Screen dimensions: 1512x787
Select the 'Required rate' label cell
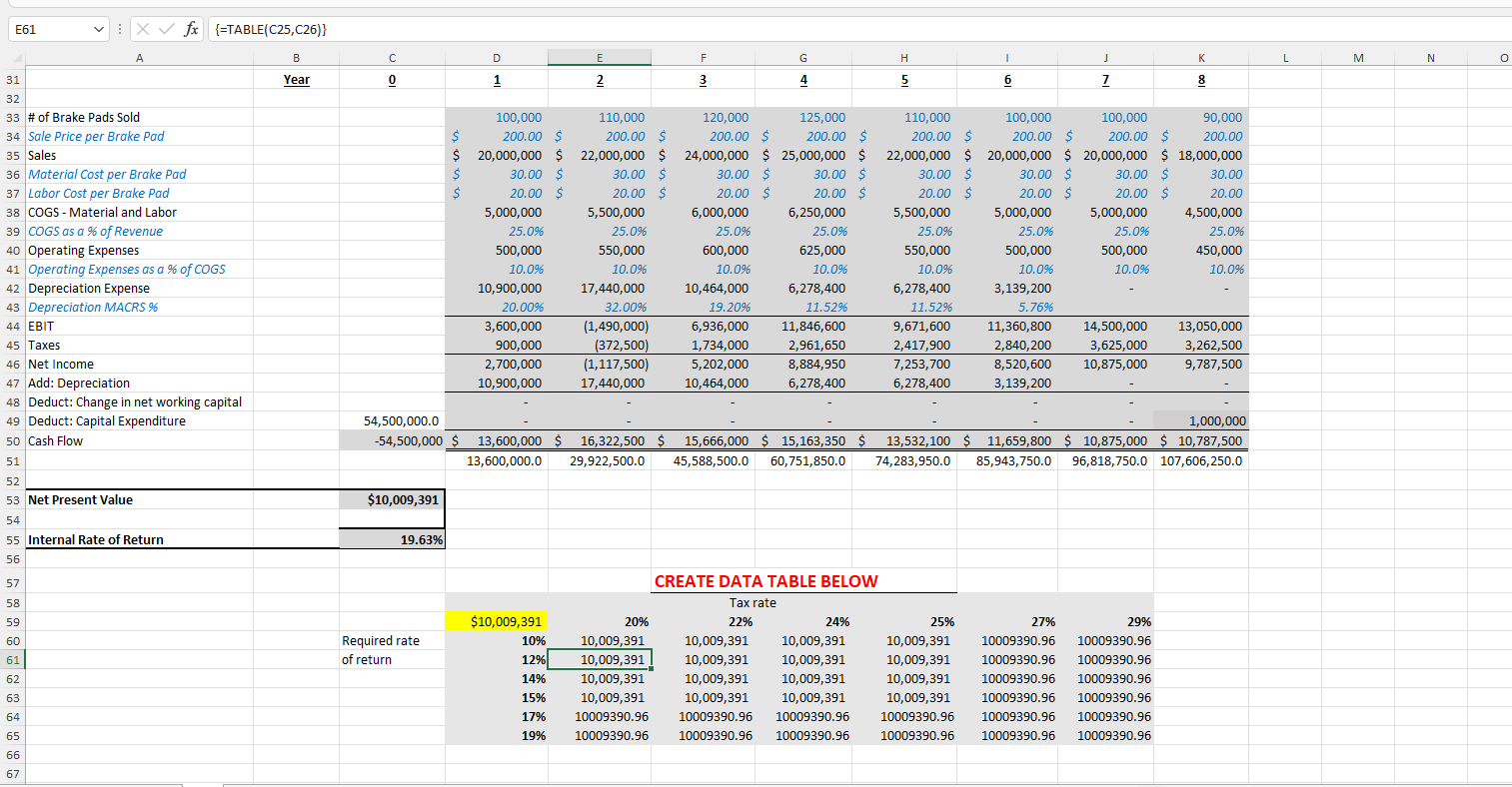coord(381,640)
